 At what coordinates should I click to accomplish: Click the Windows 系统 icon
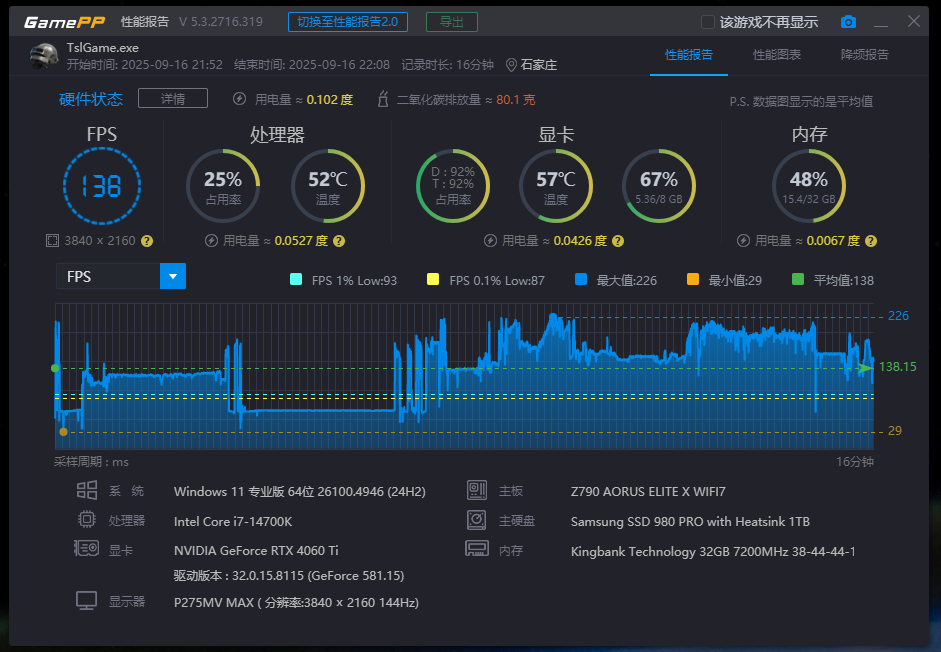pos(87,490)
